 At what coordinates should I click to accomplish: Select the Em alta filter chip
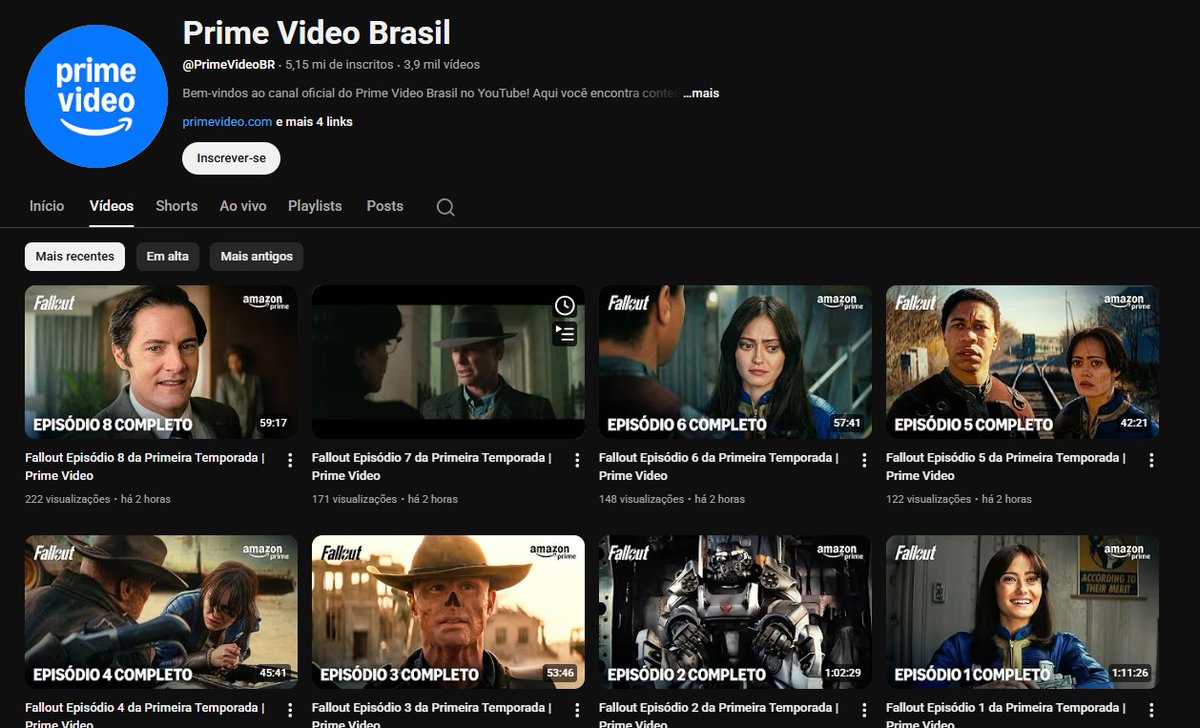pos(168,256)
